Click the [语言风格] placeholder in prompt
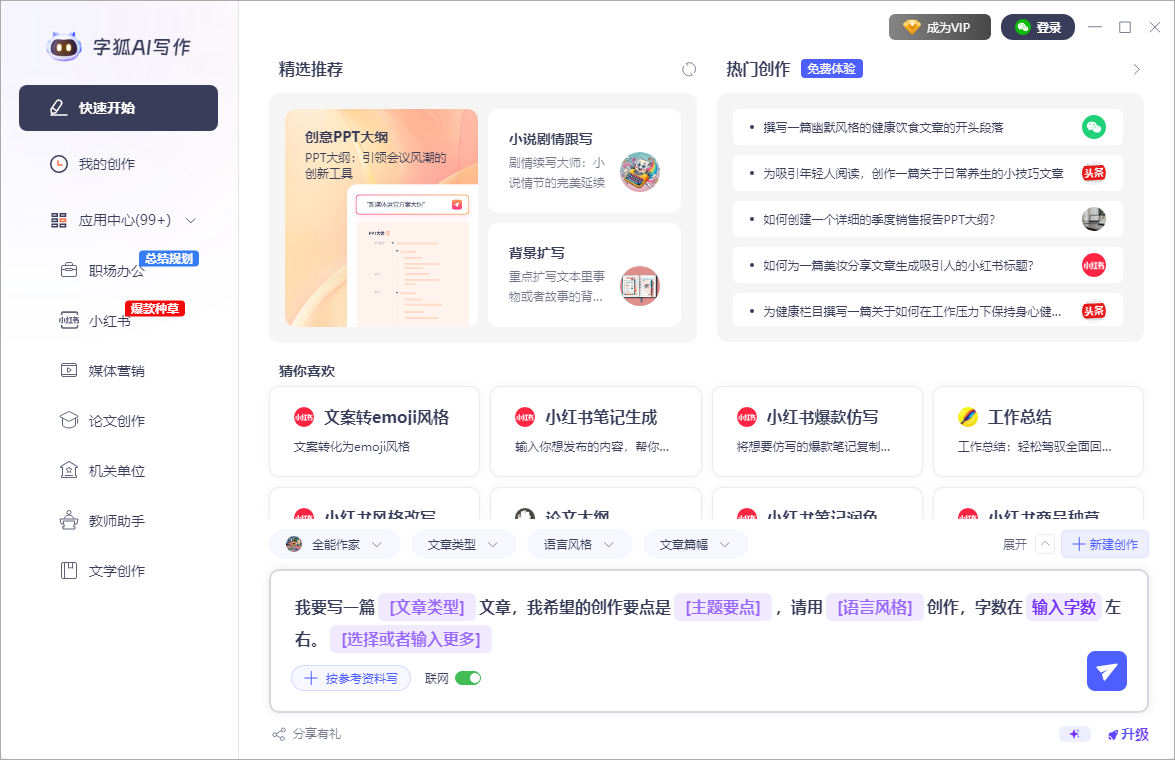This screenshot has width=1175, height=760. [875, 607]
